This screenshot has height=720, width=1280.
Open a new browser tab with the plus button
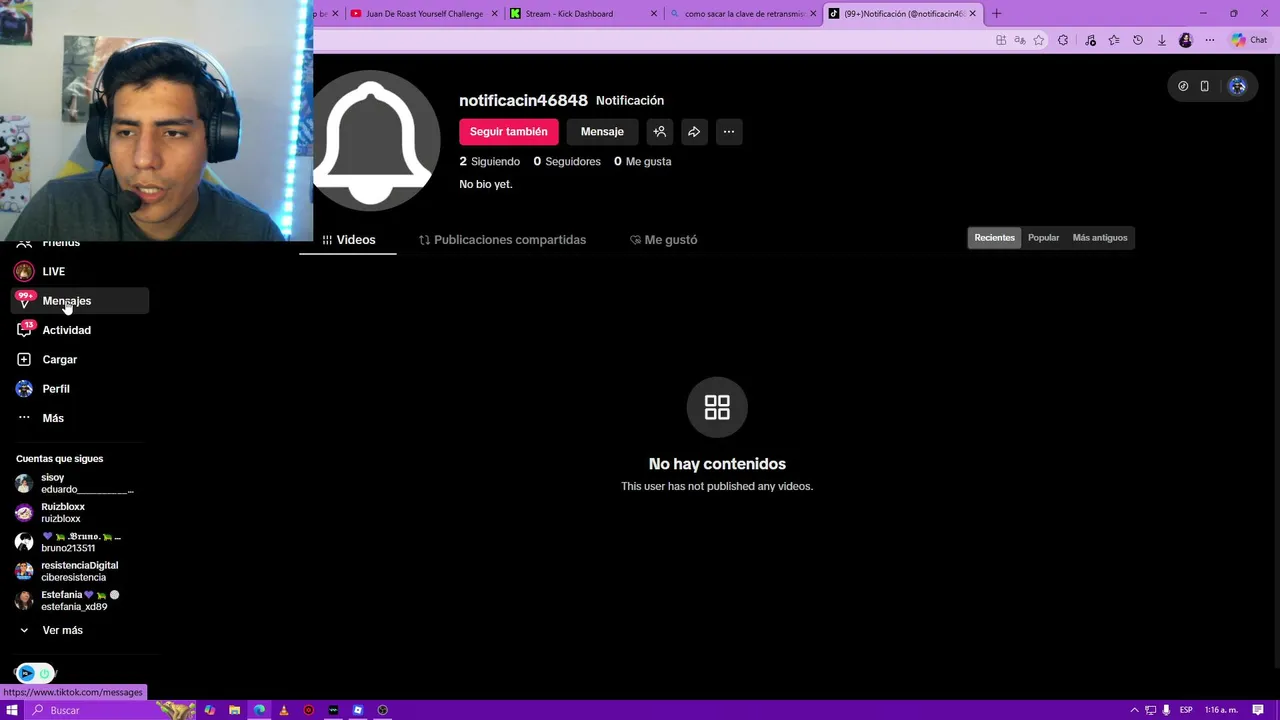pos(996,13)
